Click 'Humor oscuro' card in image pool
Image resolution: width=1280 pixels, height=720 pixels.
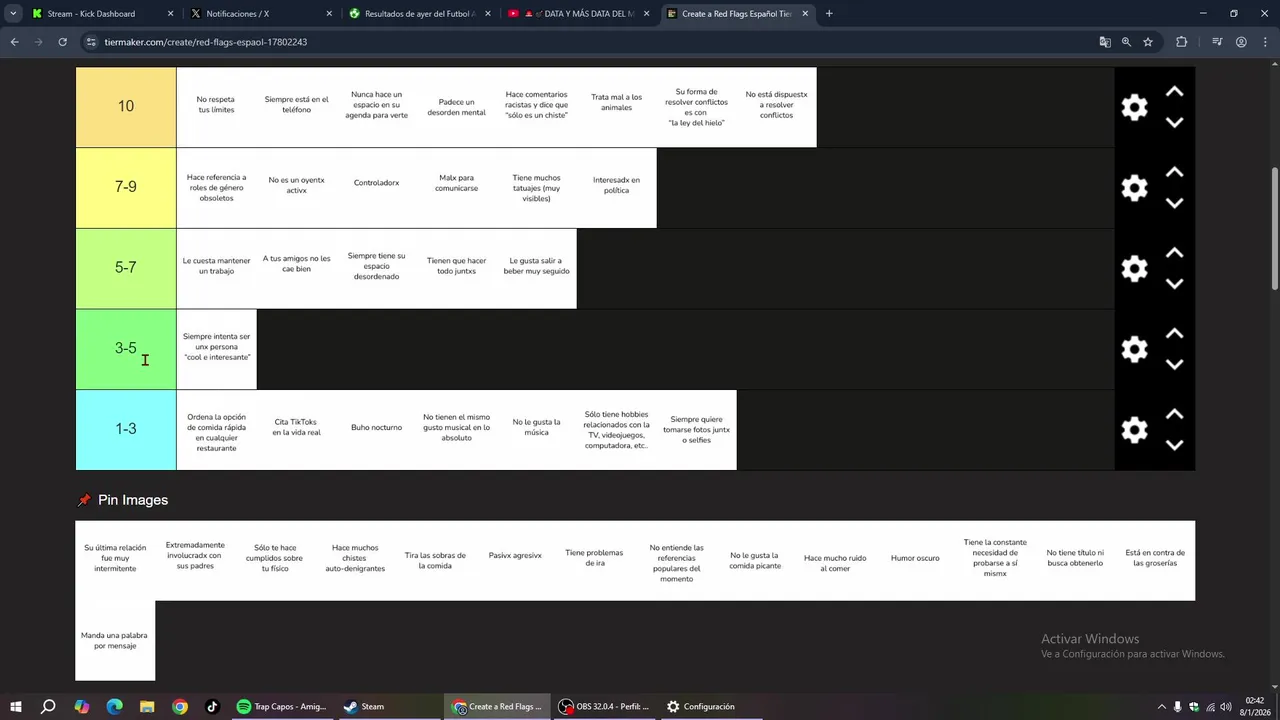915,560
